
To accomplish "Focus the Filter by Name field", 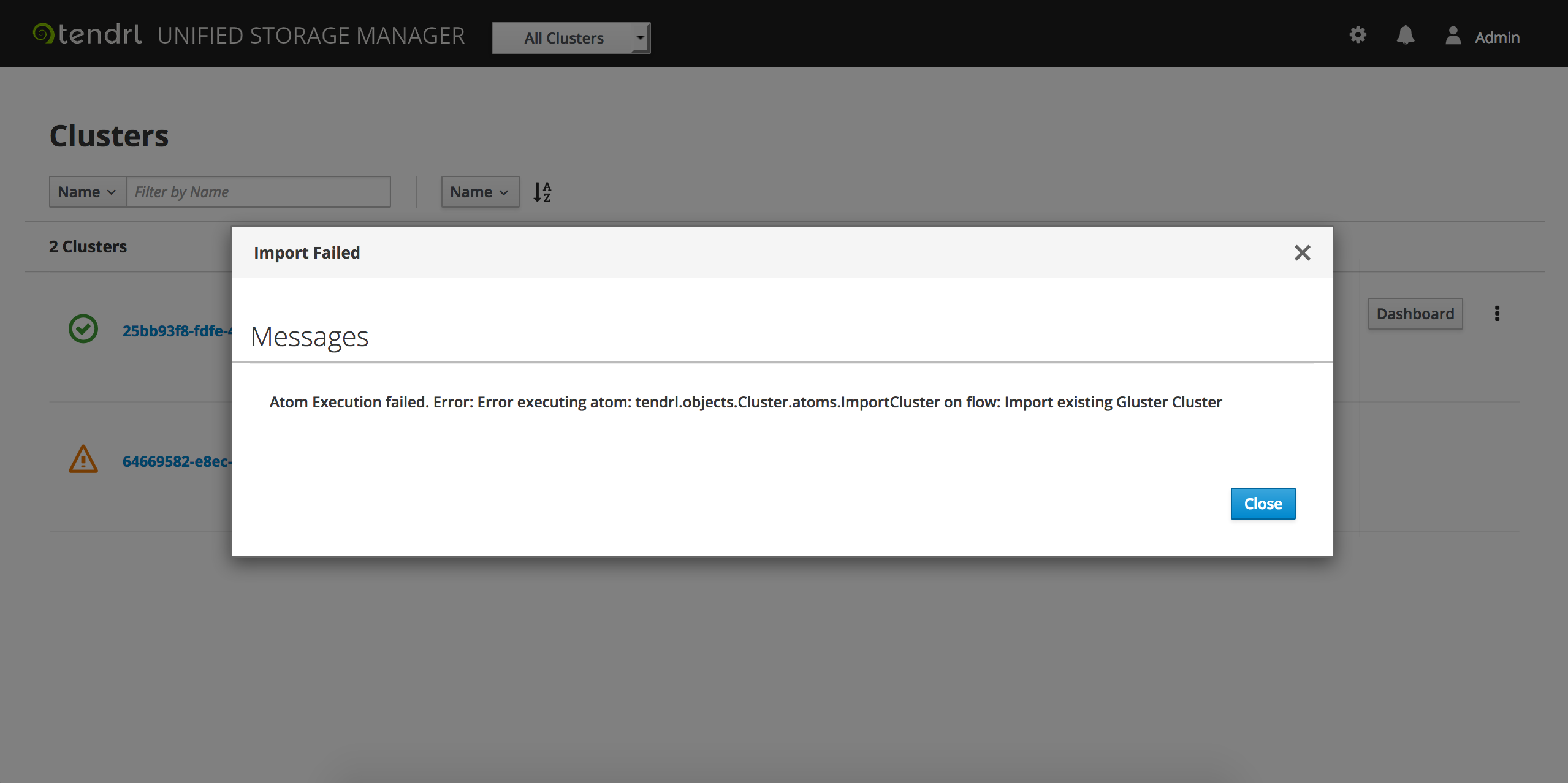I will 258,192.
